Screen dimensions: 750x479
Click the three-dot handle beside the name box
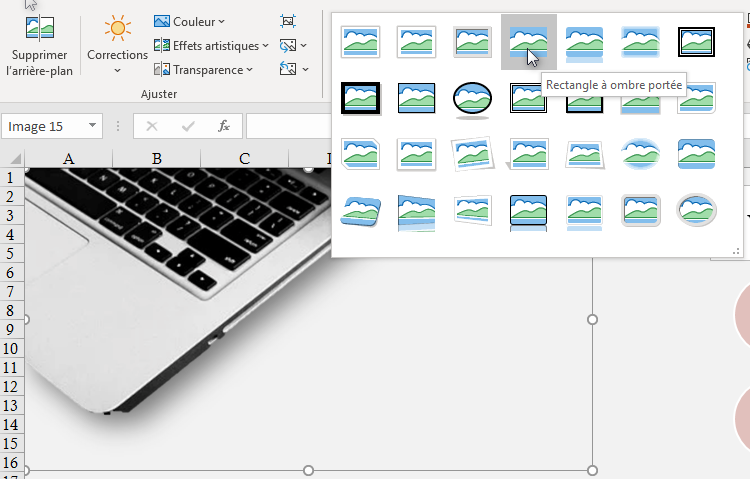point(118,126)
